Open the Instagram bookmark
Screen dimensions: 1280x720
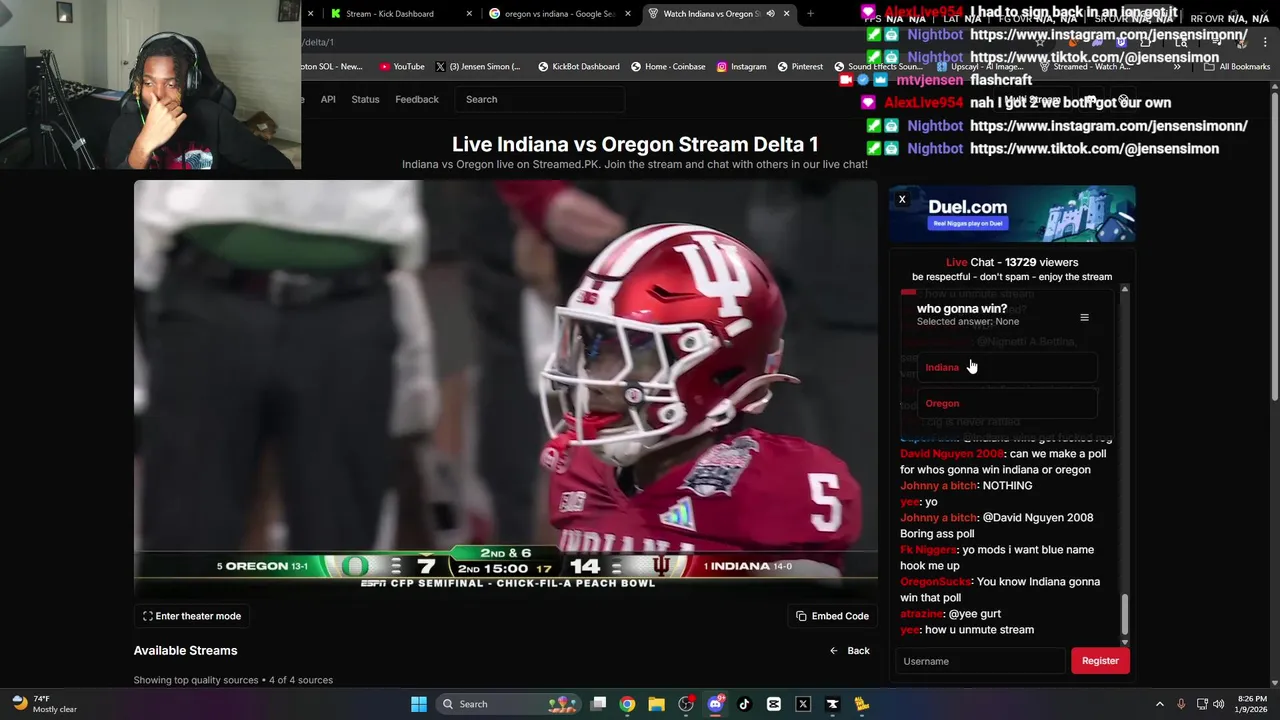click(x=741, y=67)
